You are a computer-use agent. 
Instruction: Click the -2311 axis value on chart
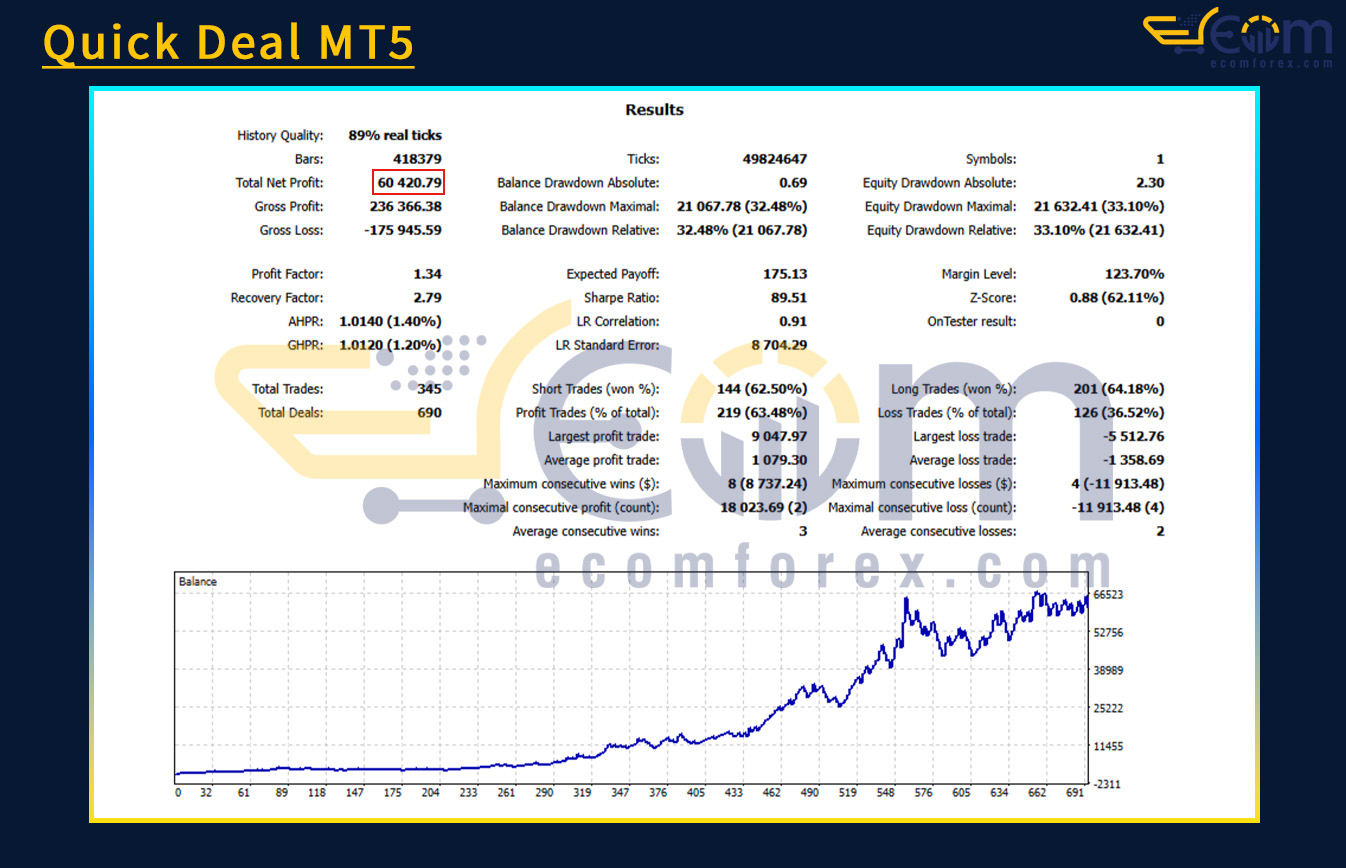1108,785
